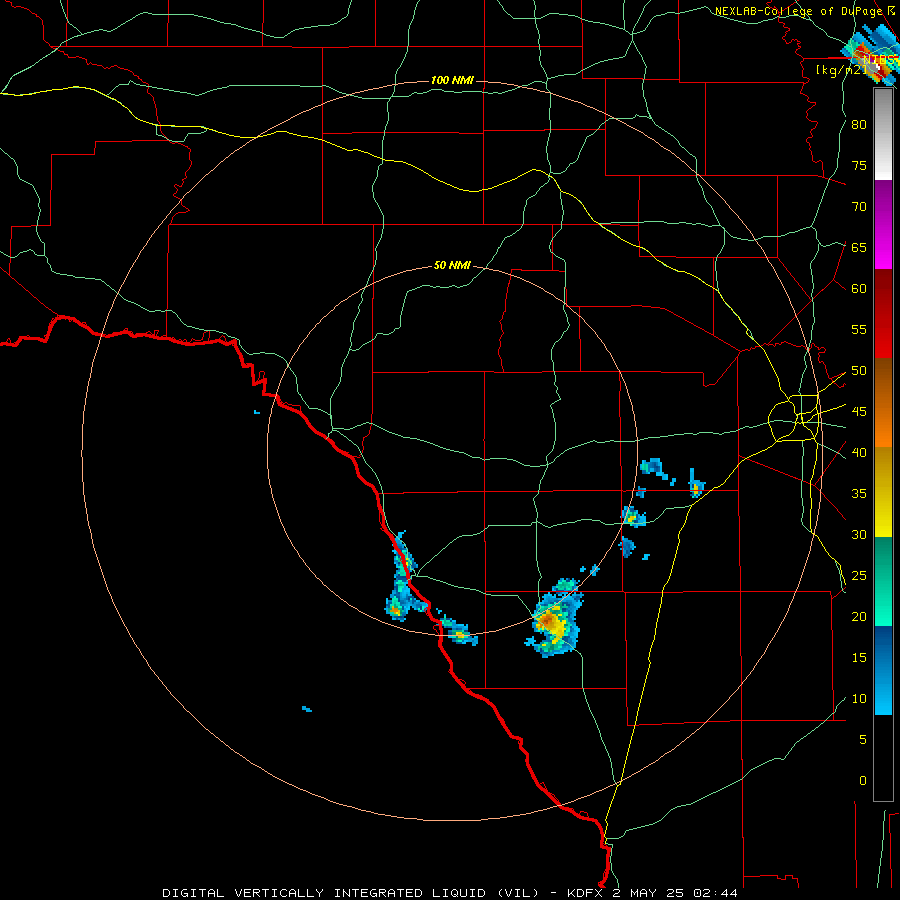Pick the white-gray segment of the color bar
900x900 pixels.
(883, 134)
